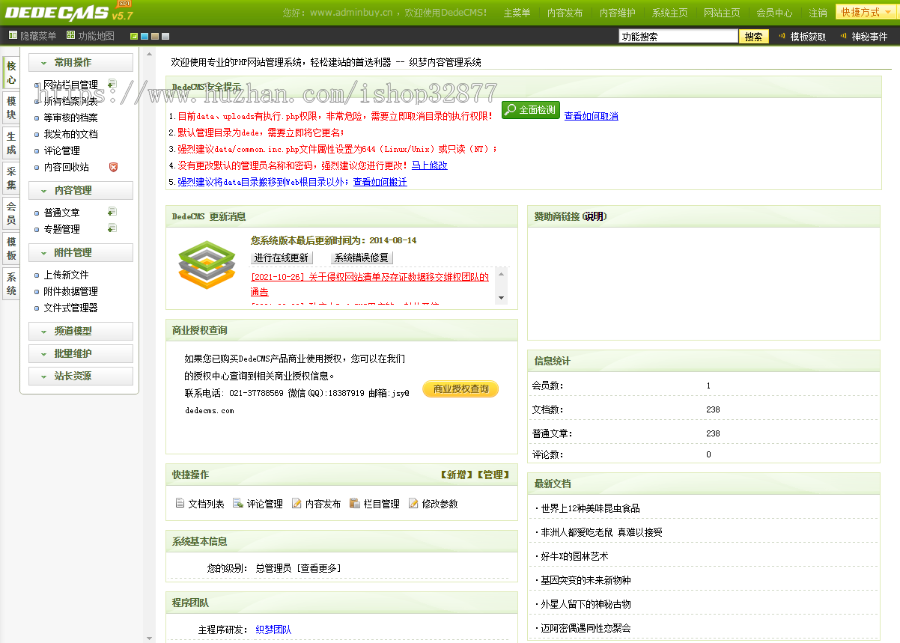Screen dimensions: 900x643
Task: Click the hide menu icon (隐藏菜单)
Action: point(13,36)
